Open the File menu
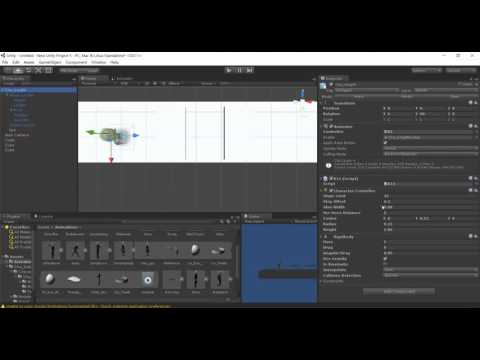The height and width of the screenshot is (360, 480). coord(5,62)
